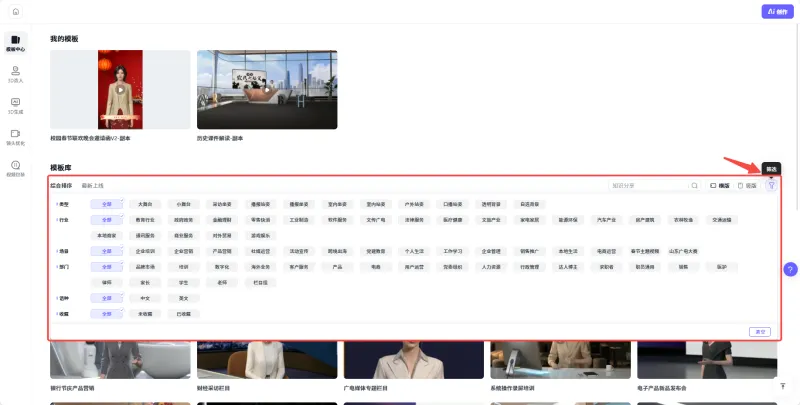Show only 已收藏 templates

(x=184, y=314)
